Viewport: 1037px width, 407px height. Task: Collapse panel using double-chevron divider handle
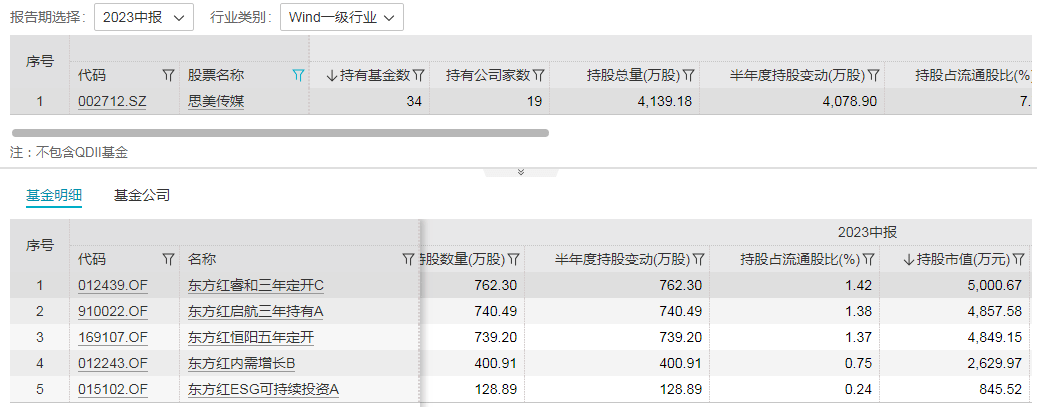[520, 172]
